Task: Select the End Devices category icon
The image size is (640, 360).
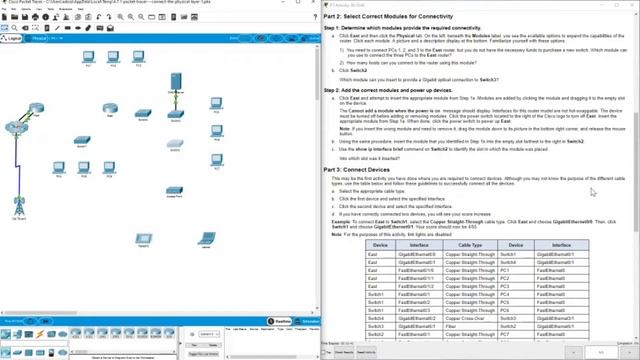Action: coord(17,335)
